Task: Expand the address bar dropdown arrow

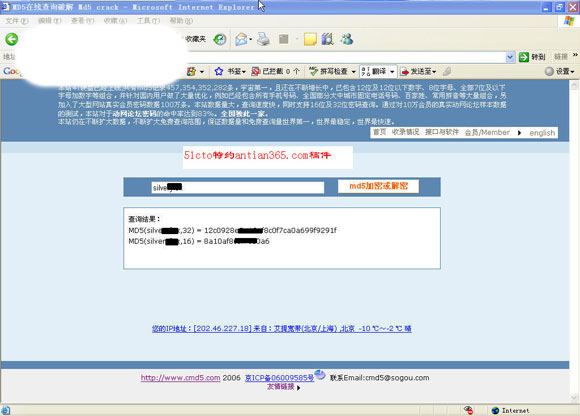Action: (x=510, y=57)
